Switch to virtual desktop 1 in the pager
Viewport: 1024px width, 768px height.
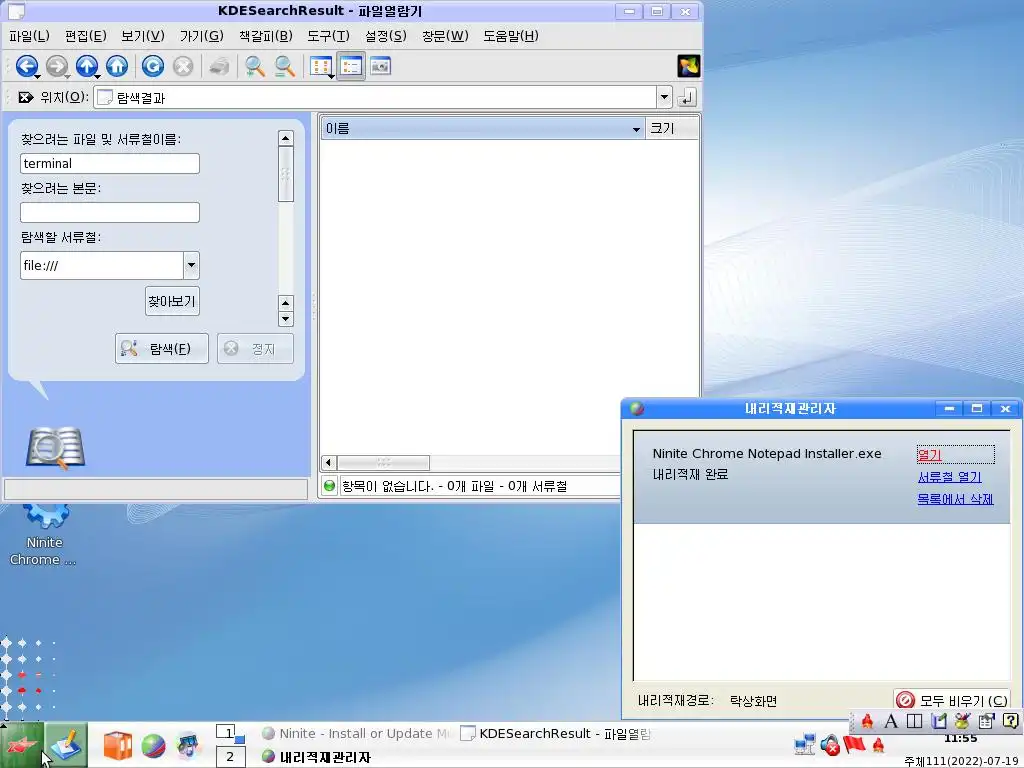point(230,733)
